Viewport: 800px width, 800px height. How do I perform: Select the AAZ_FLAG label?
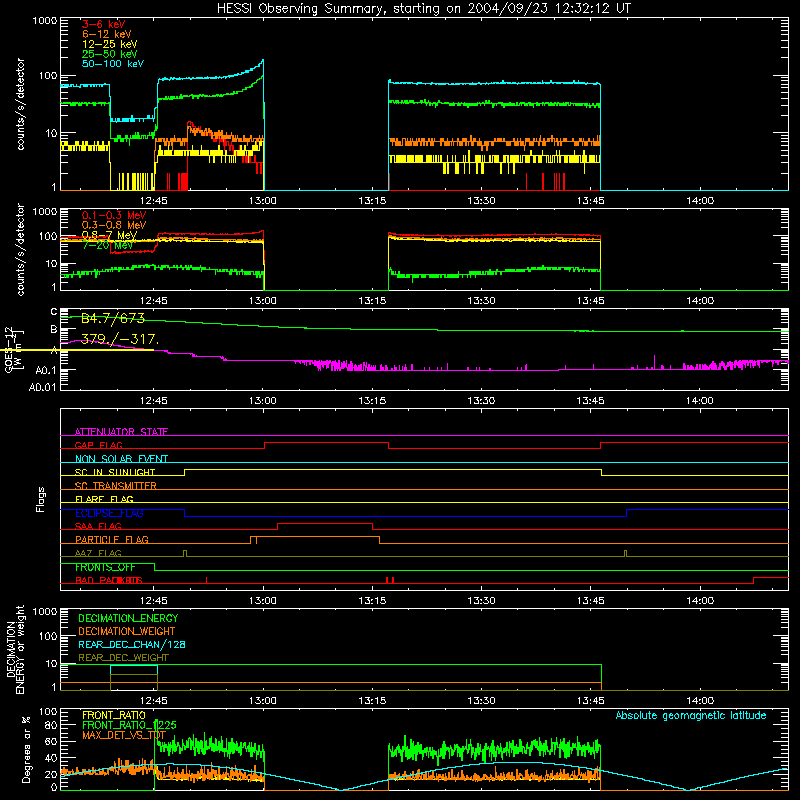coord(98,553)
